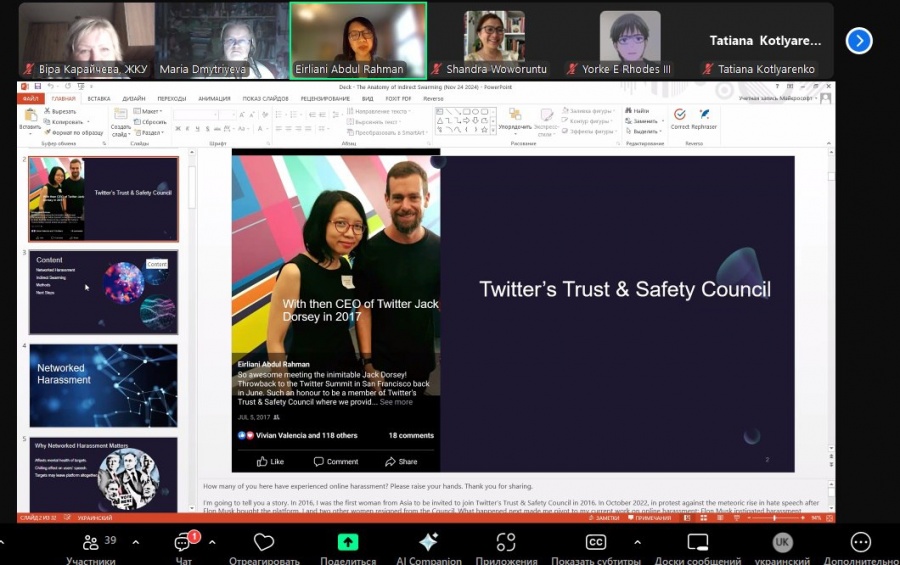Open the Заменить (Replace) dropdown arrow

coord(662,121)
